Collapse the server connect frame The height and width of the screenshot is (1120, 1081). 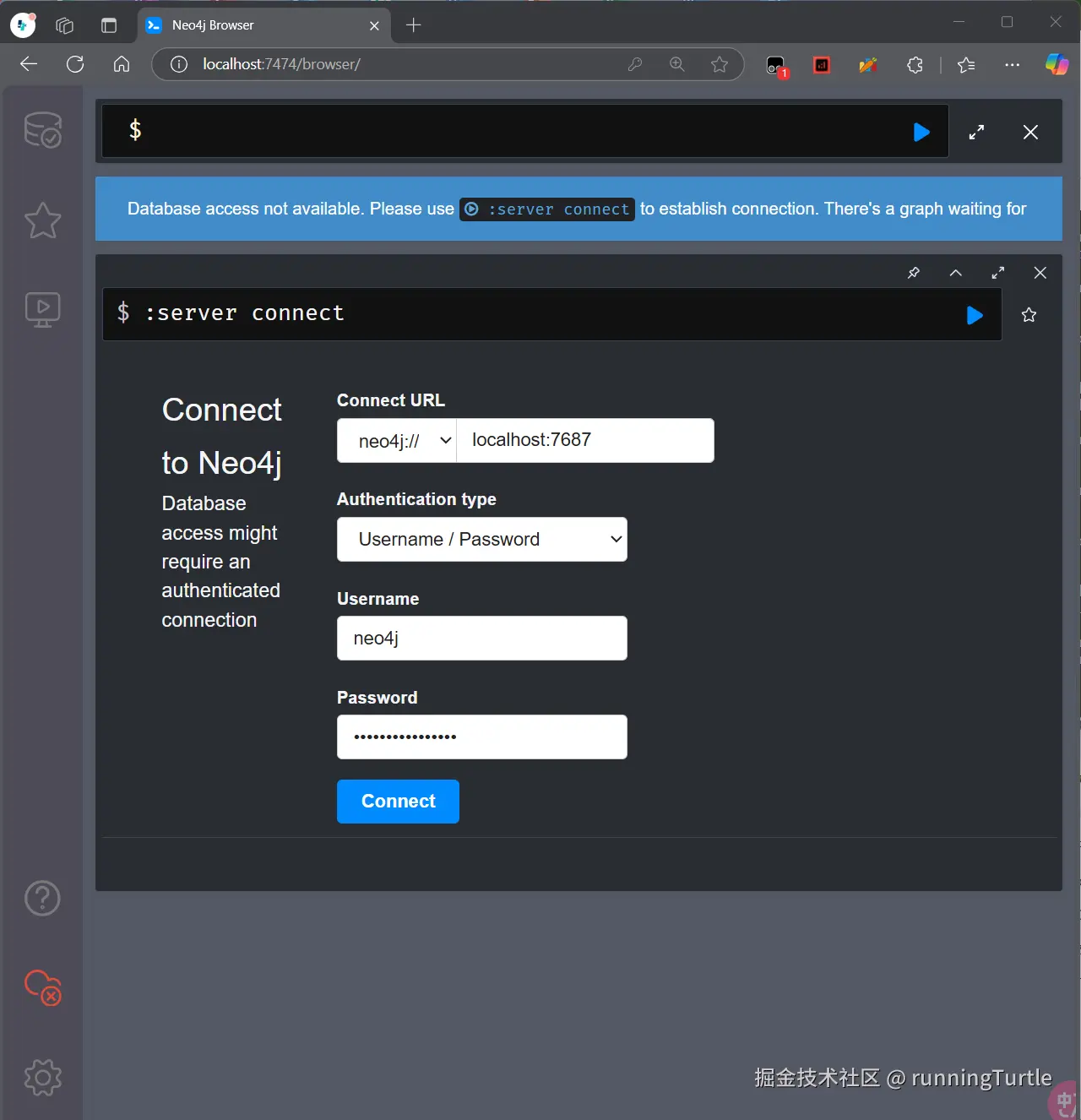pos(956,273)
